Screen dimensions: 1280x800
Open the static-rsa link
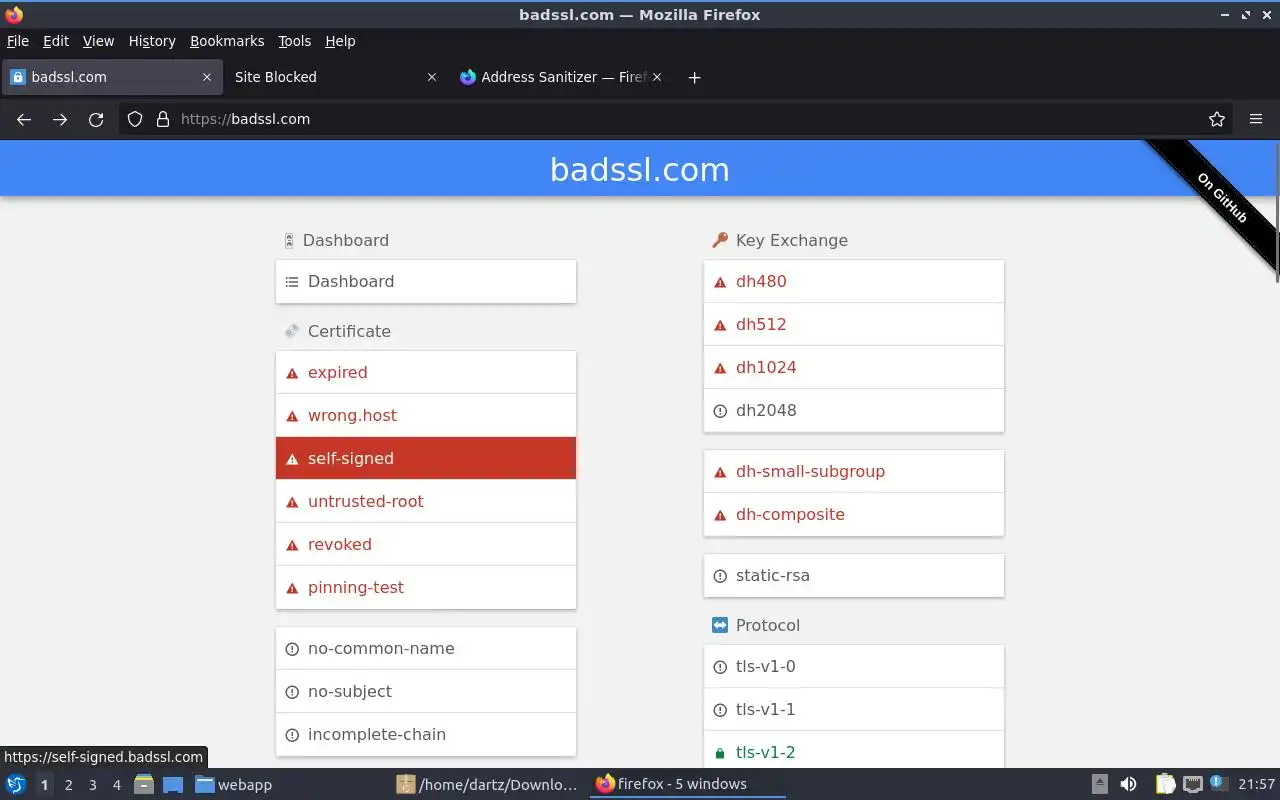tap(854, 576)
